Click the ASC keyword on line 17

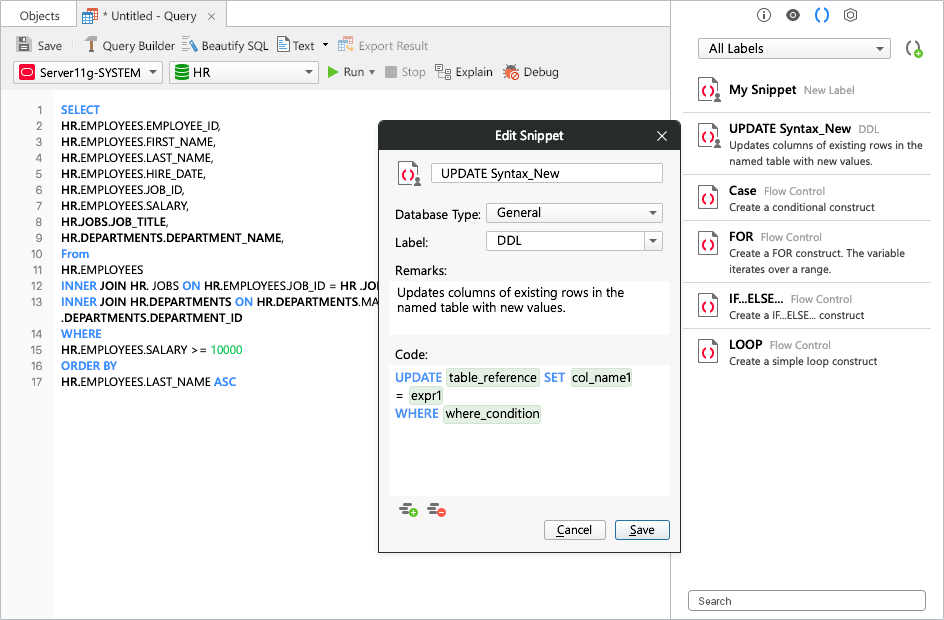click(x=225, y=382)
